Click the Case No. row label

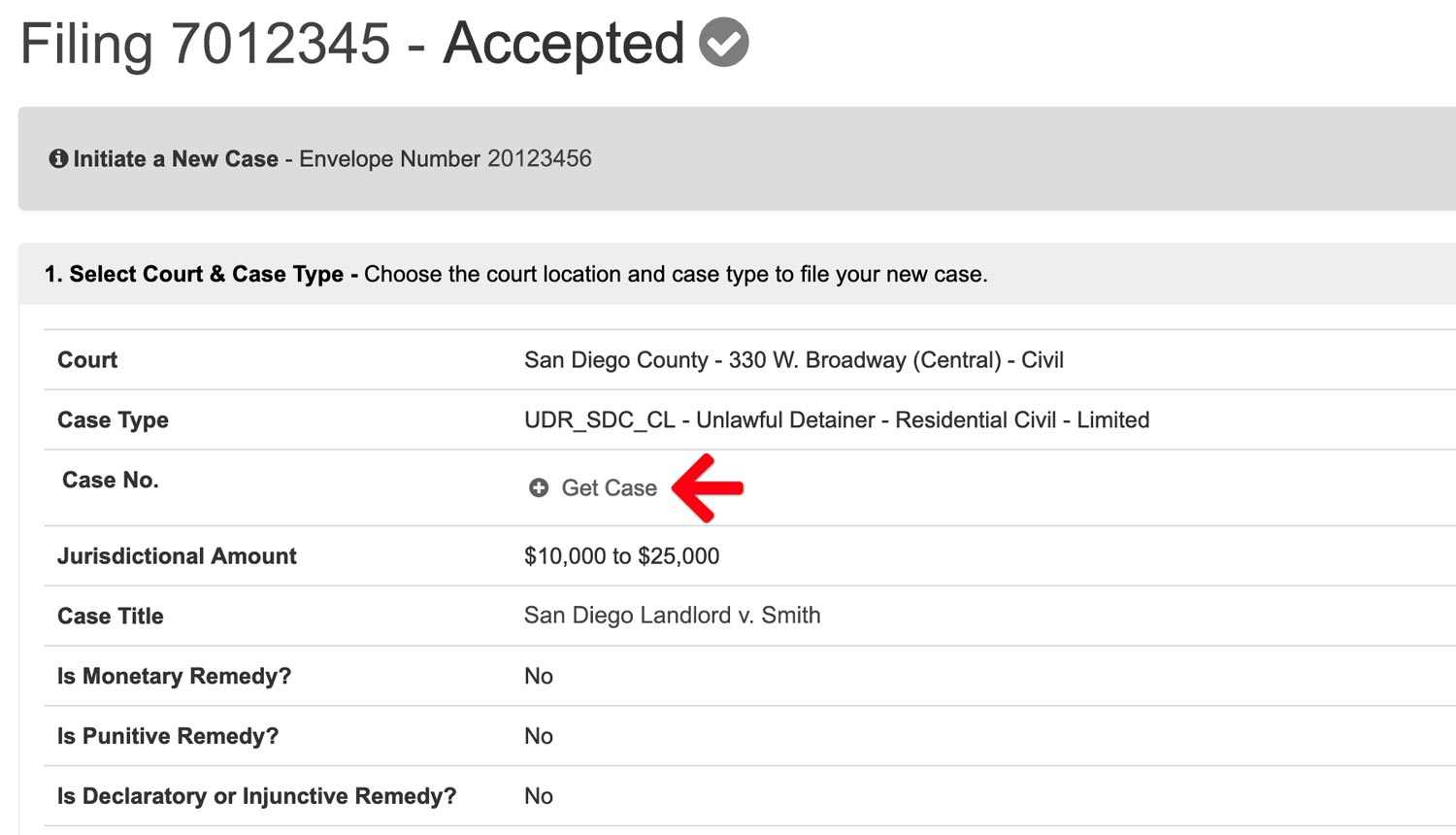(x=110, y=480)
